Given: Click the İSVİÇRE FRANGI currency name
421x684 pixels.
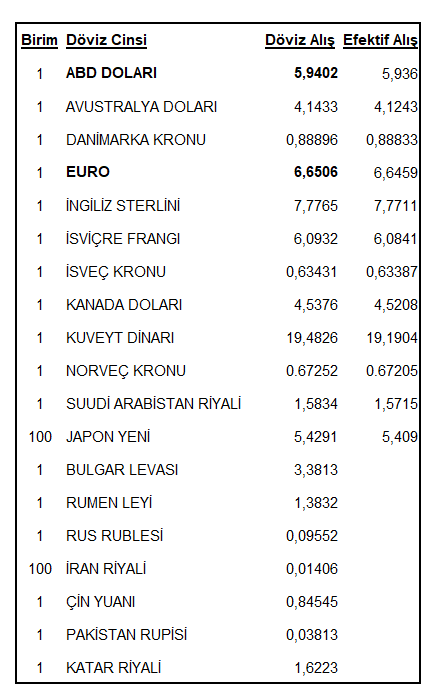Looking at the screenshot, I should [x=123, y=239].
